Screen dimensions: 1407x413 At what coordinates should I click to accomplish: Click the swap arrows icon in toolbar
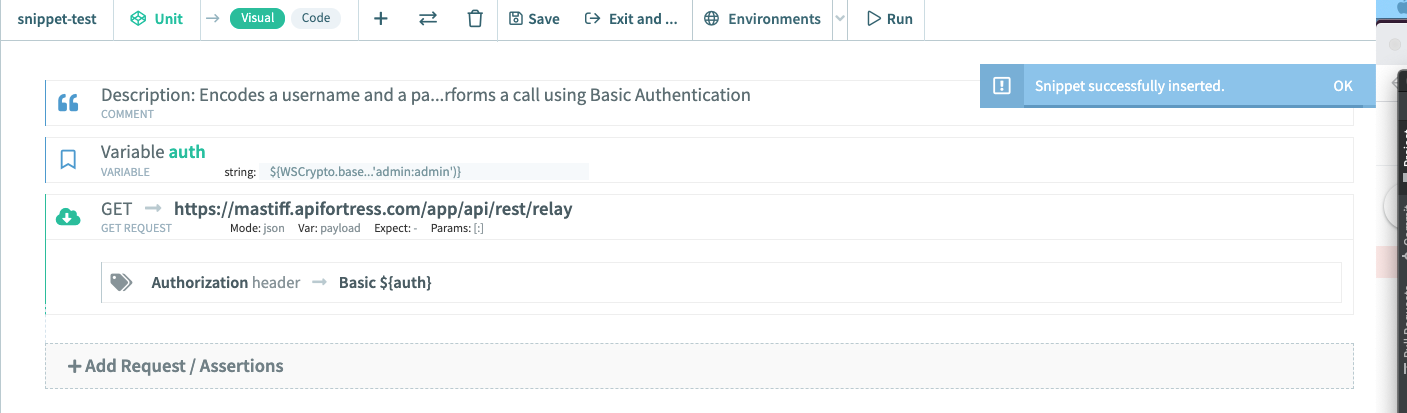pyautogui.click(x=428, y=19)
